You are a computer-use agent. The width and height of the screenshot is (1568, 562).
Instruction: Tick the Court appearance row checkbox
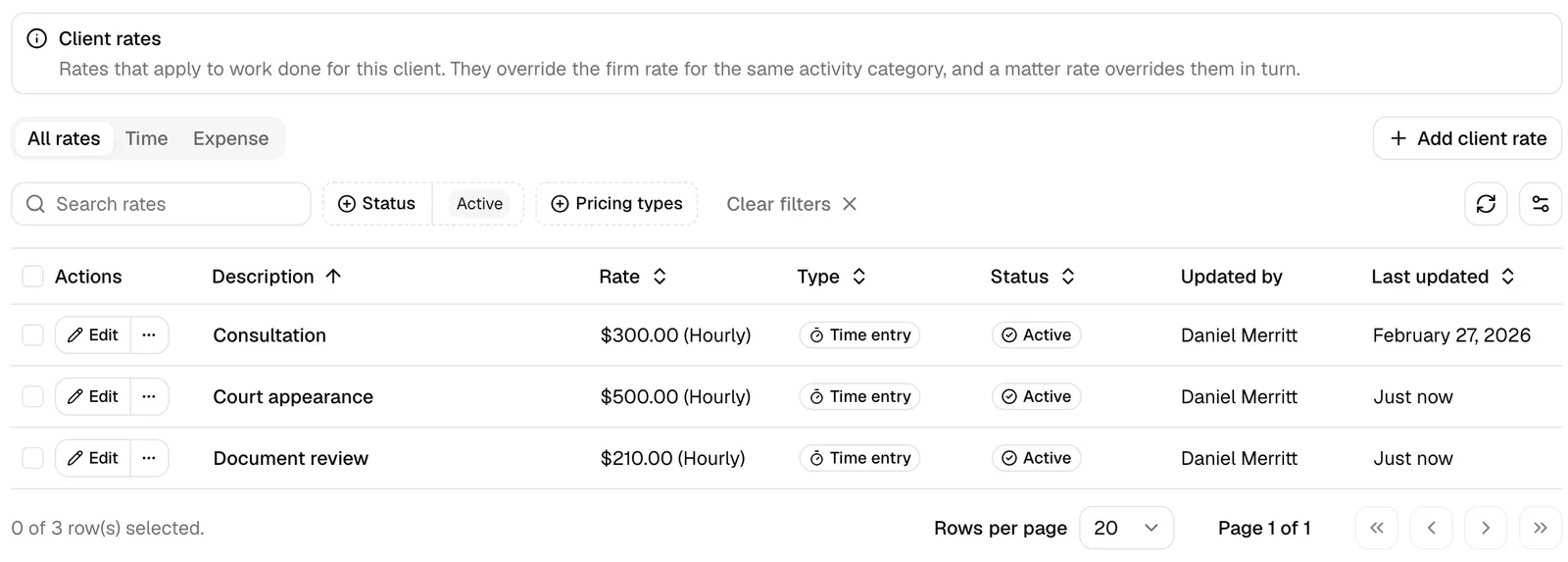[x=32, y=397]
